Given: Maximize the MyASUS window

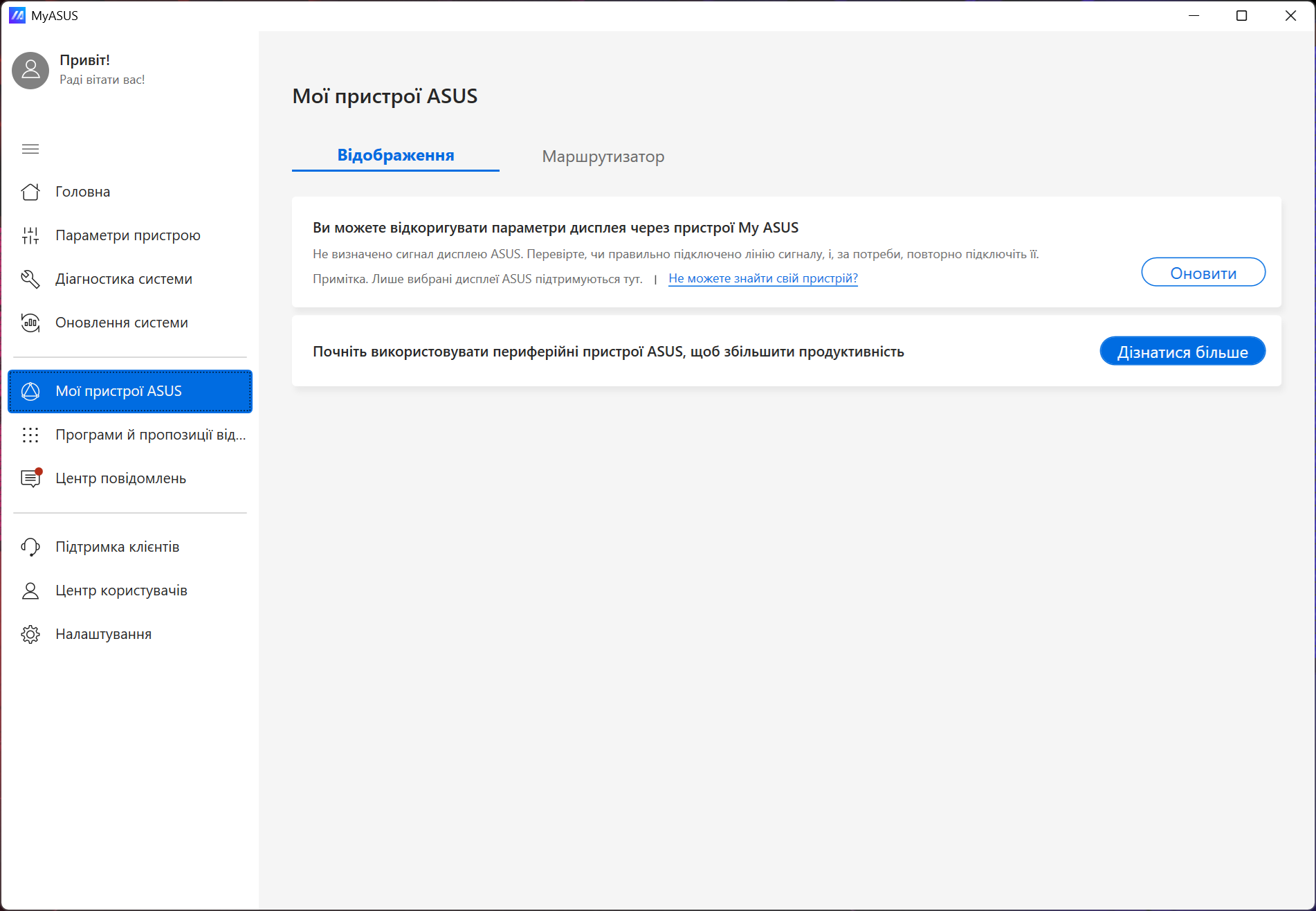Looking at the screenshot, I should 1242,15.
